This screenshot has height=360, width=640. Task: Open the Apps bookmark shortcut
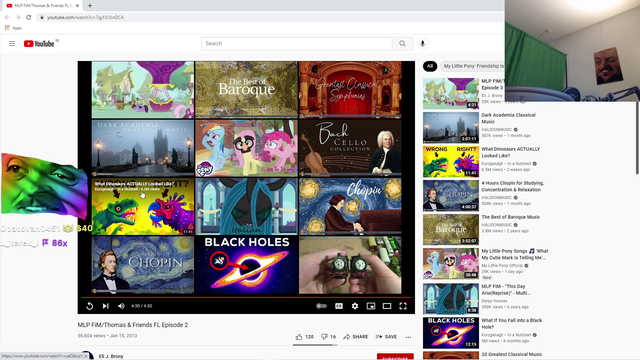click(x=13, y=28)
